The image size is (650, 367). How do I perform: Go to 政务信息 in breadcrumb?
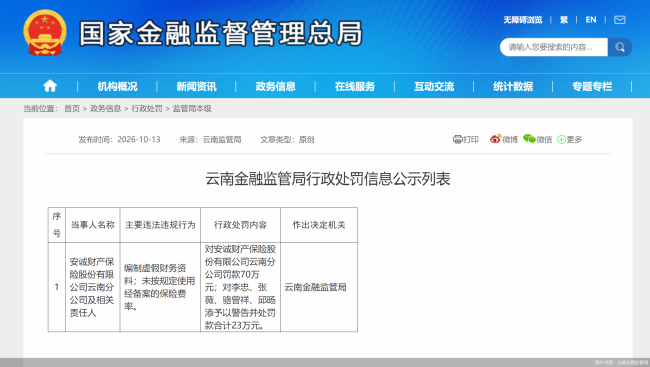pyautogui.click(x=105, y=109)
